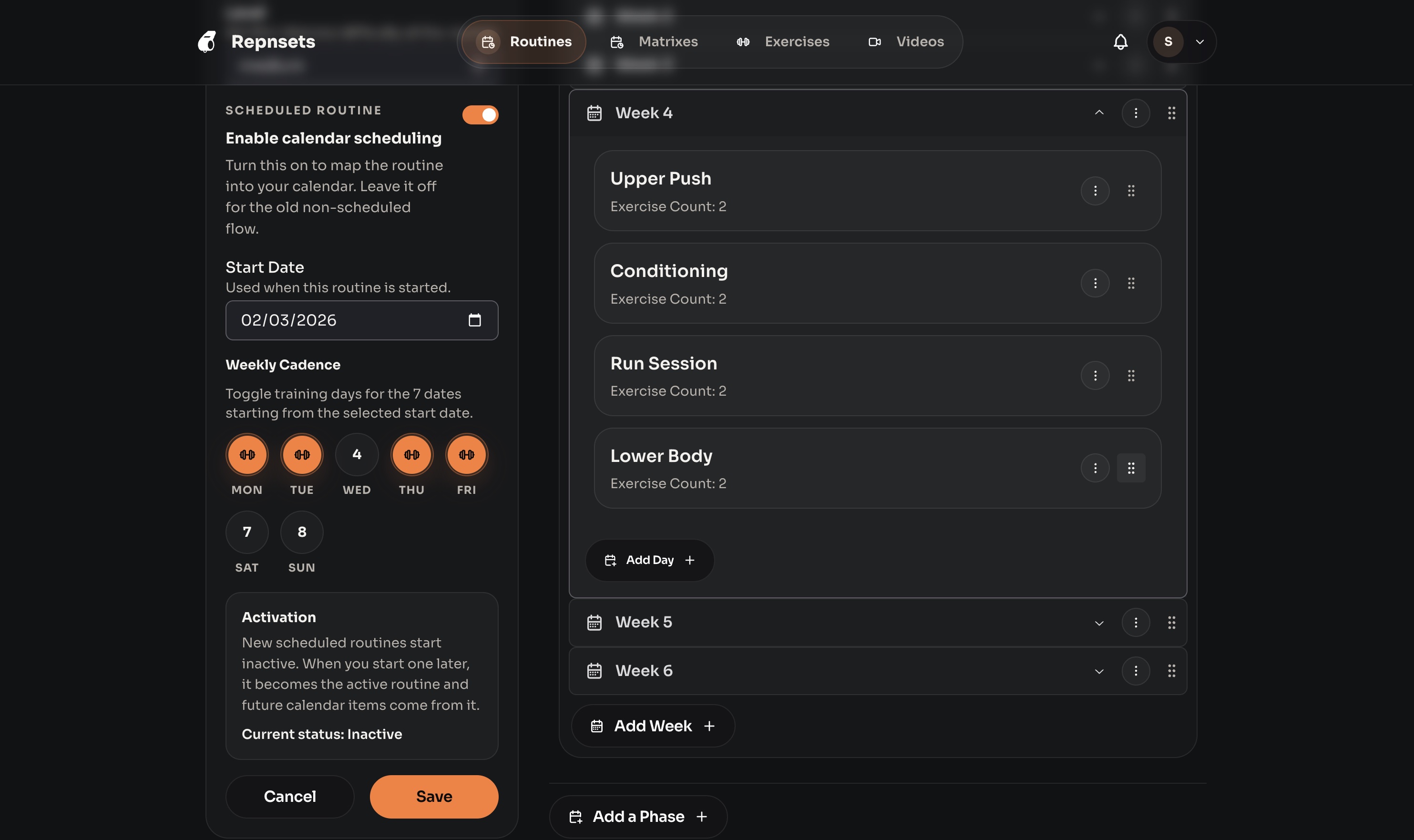
Task: Add a new day to Week 4
Action: pos(649,560)
